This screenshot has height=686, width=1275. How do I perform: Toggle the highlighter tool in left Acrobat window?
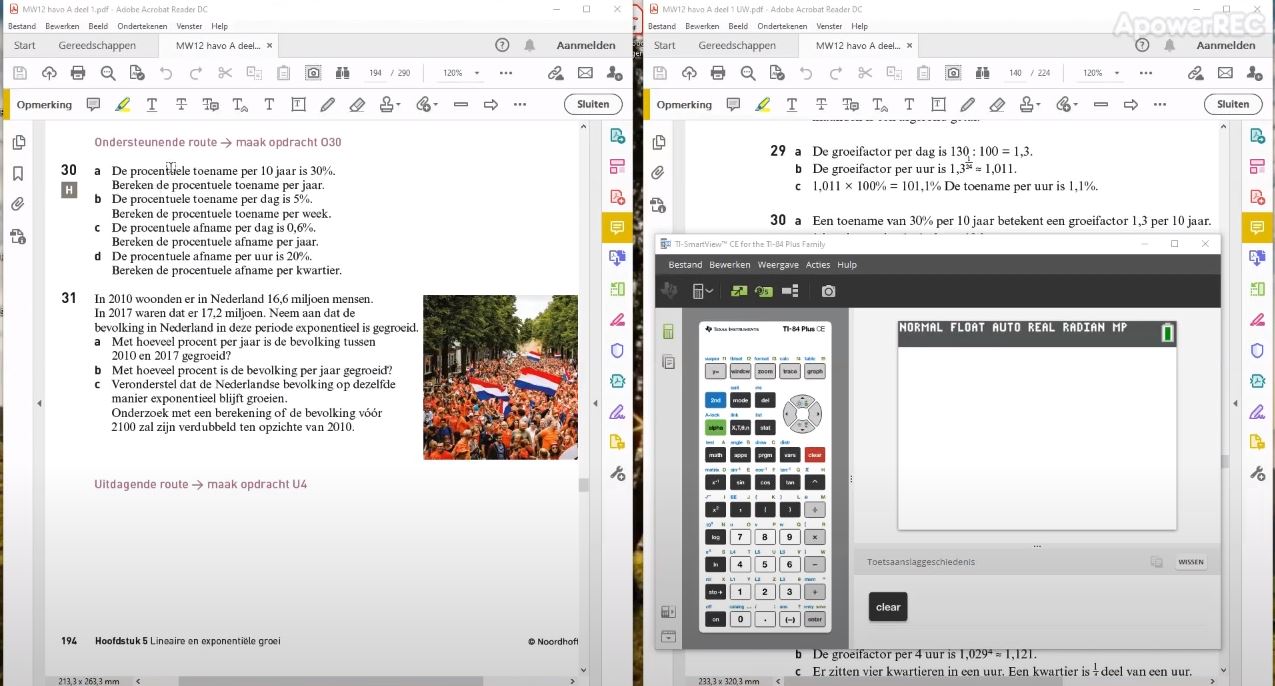click(x=122, y=104)
